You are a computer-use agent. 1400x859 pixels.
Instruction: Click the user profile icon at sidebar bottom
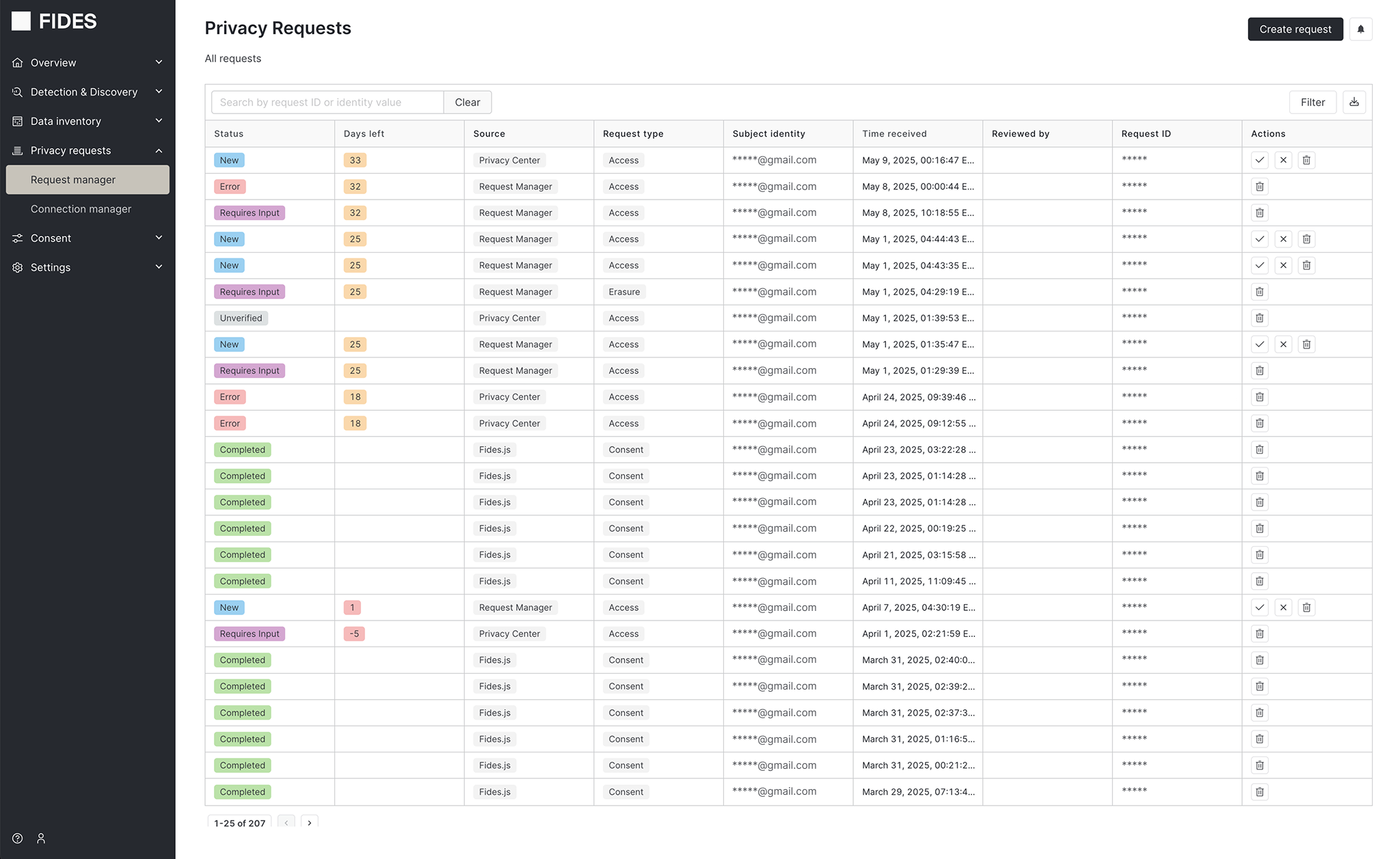click(41, 838)
